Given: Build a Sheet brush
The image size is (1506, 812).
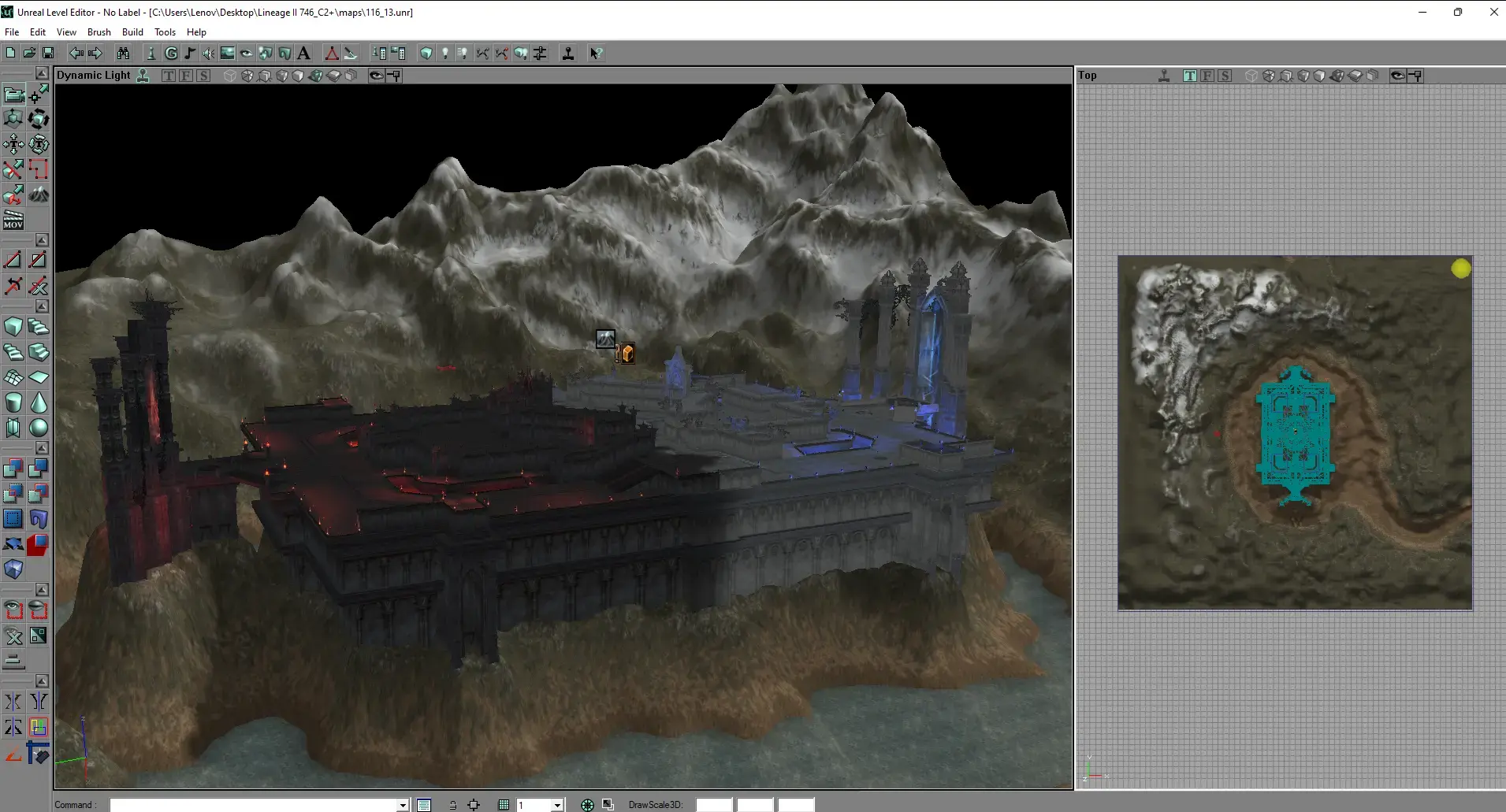Looking at the screenshot, I should tap(39, 377).
